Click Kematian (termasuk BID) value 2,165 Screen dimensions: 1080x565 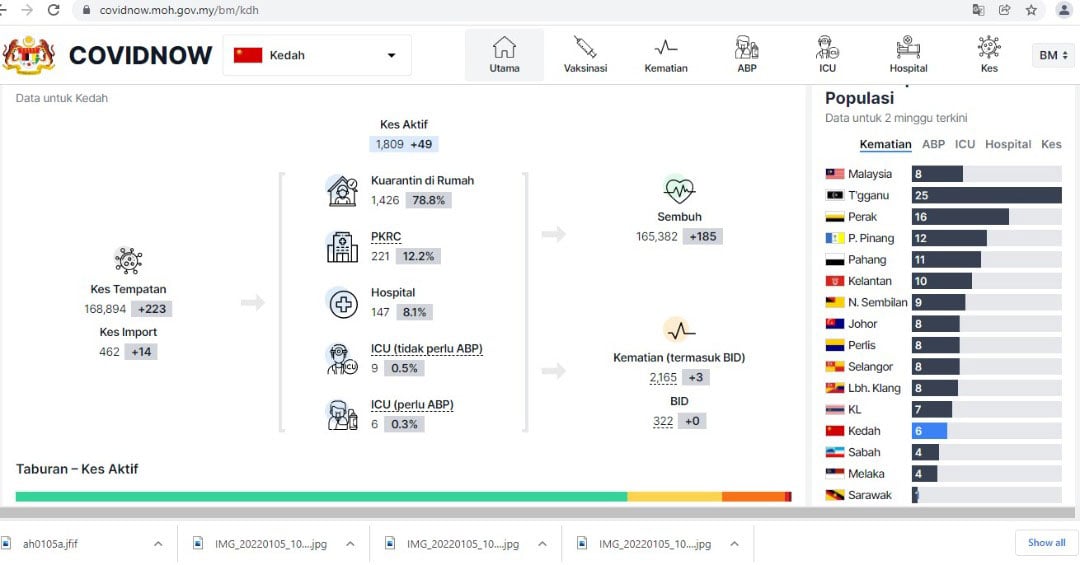point(663,378)
